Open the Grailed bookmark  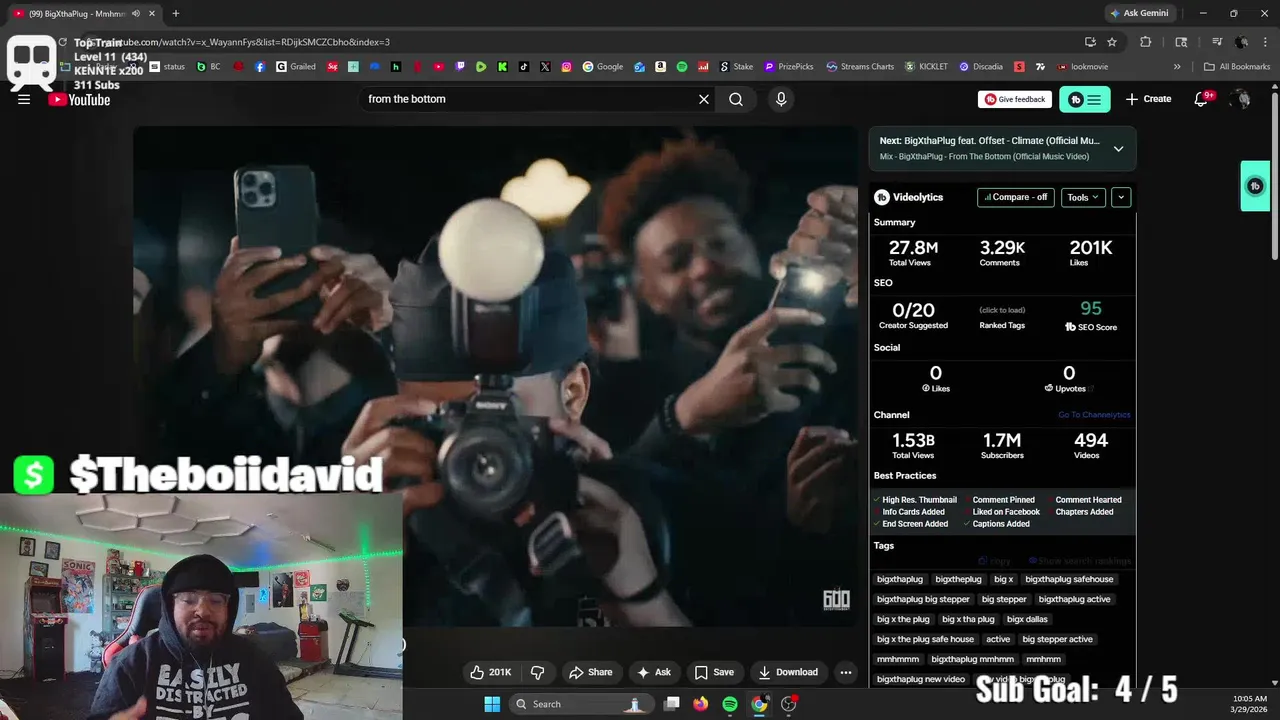296,67
